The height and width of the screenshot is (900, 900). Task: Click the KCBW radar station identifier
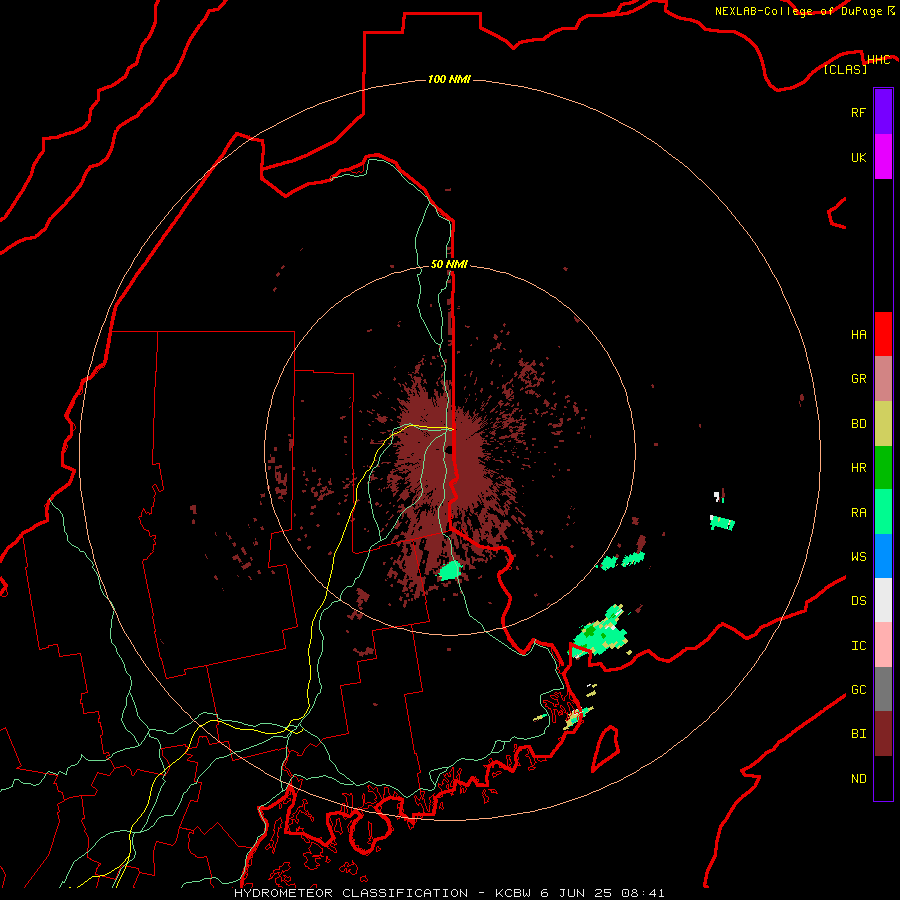click(513, 893)
